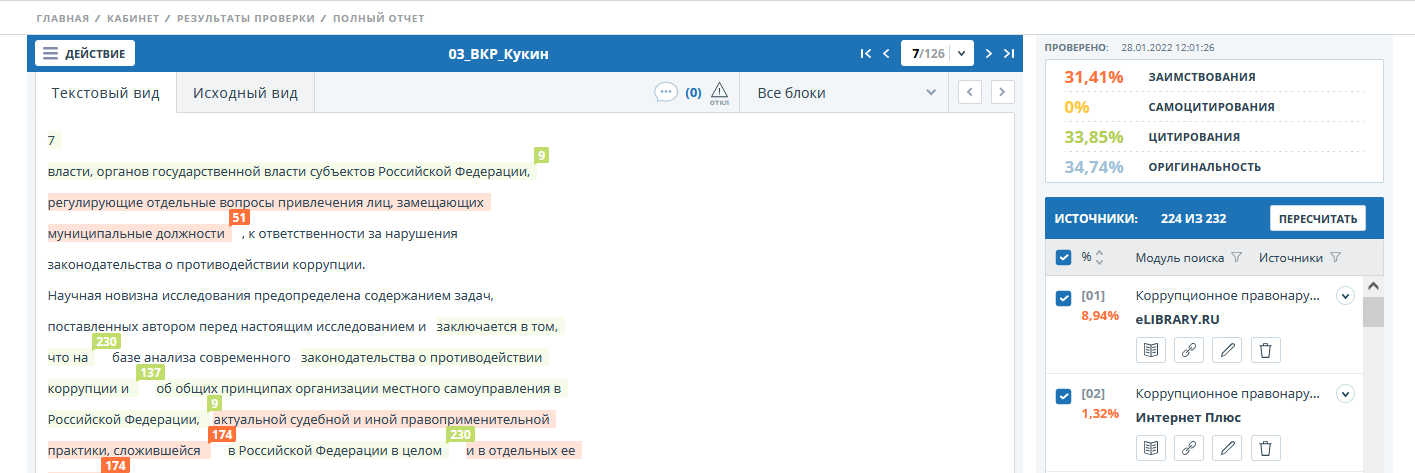This screenshot has height=473, width=1415.
Task: Go to 'Результаты проверки' breadcrumb link
Action: [247, 18]
